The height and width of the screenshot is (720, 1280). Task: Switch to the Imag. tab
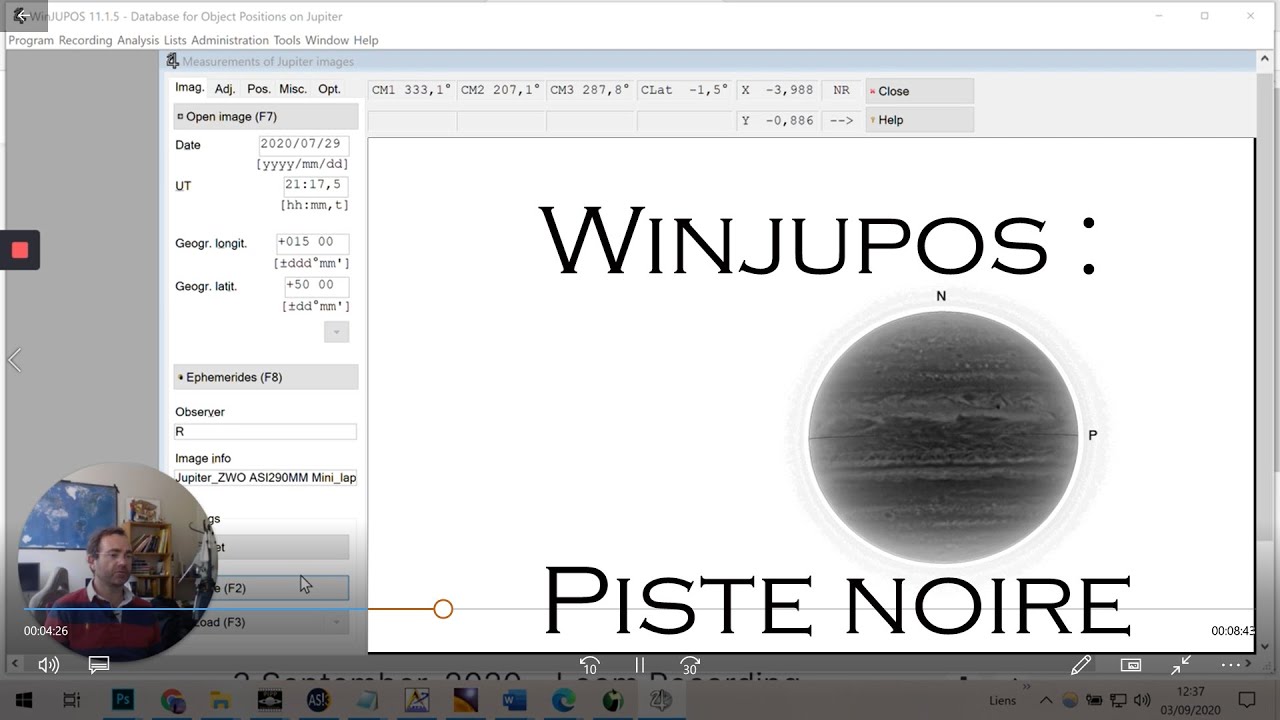coord(190,88)
